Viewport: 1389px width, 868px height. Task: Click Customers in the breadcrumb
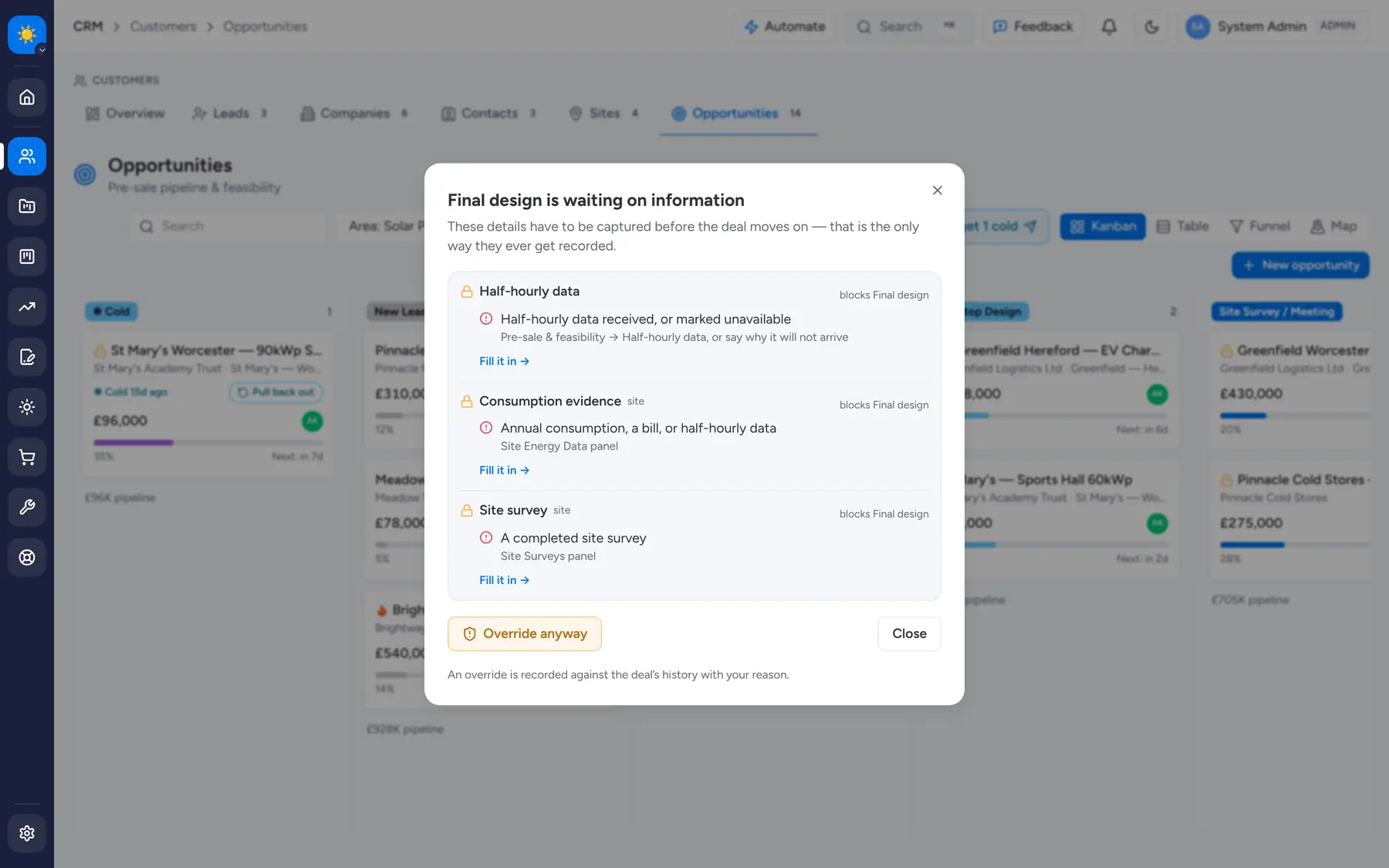(163, 27)
